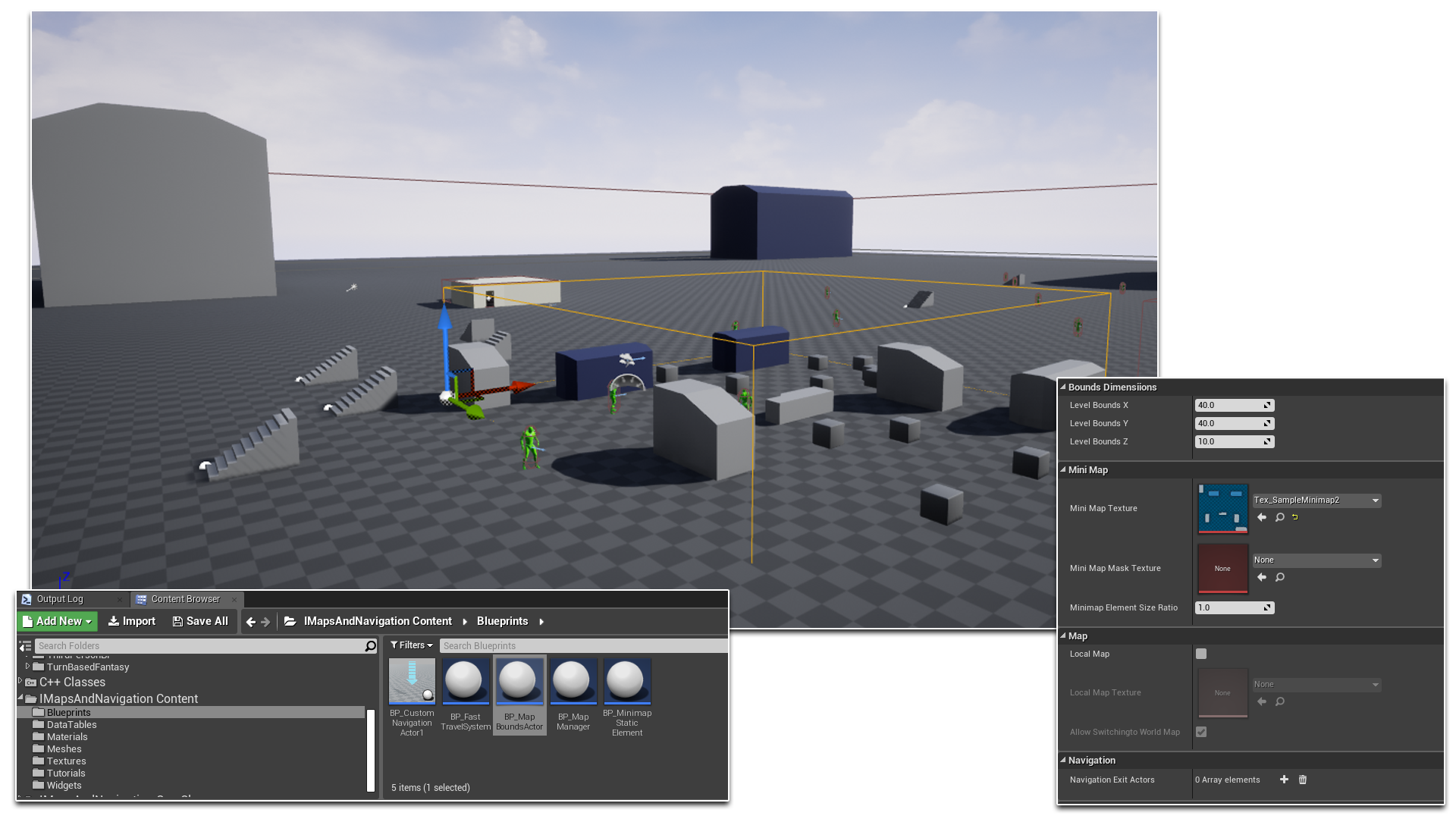Click the Search Folders magnifier icon

pyautogui.click(x=371, y=645)
